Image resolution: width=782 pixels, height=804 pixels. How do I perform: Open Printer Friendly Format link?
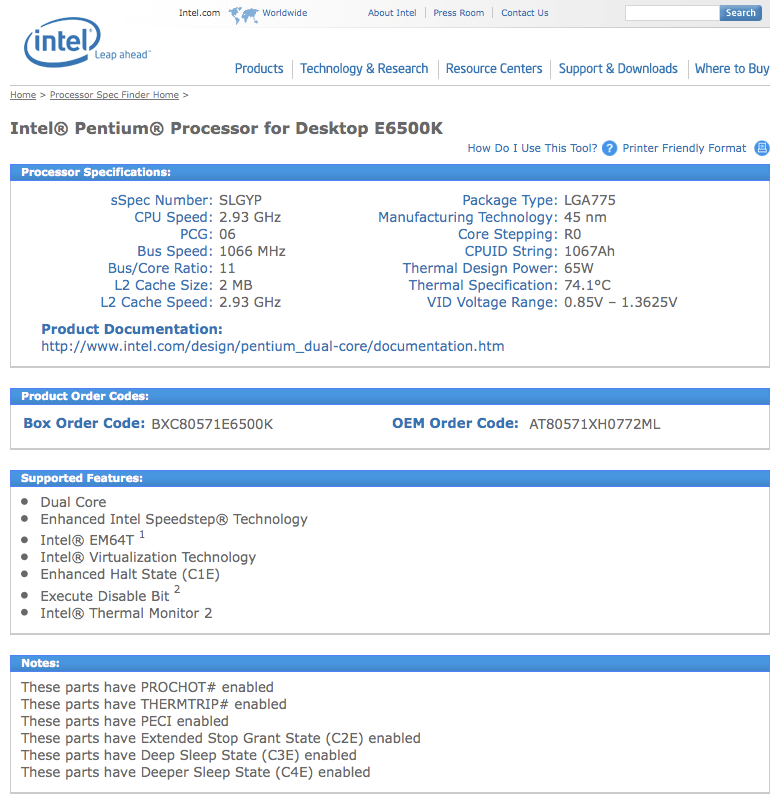click(x=684, y=148)
